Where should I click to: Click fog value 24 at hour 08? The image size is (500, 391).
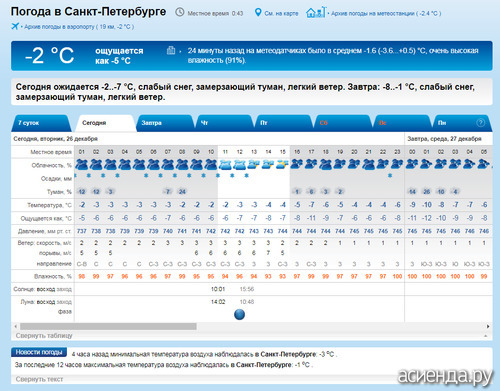click(x=182, y=191)
